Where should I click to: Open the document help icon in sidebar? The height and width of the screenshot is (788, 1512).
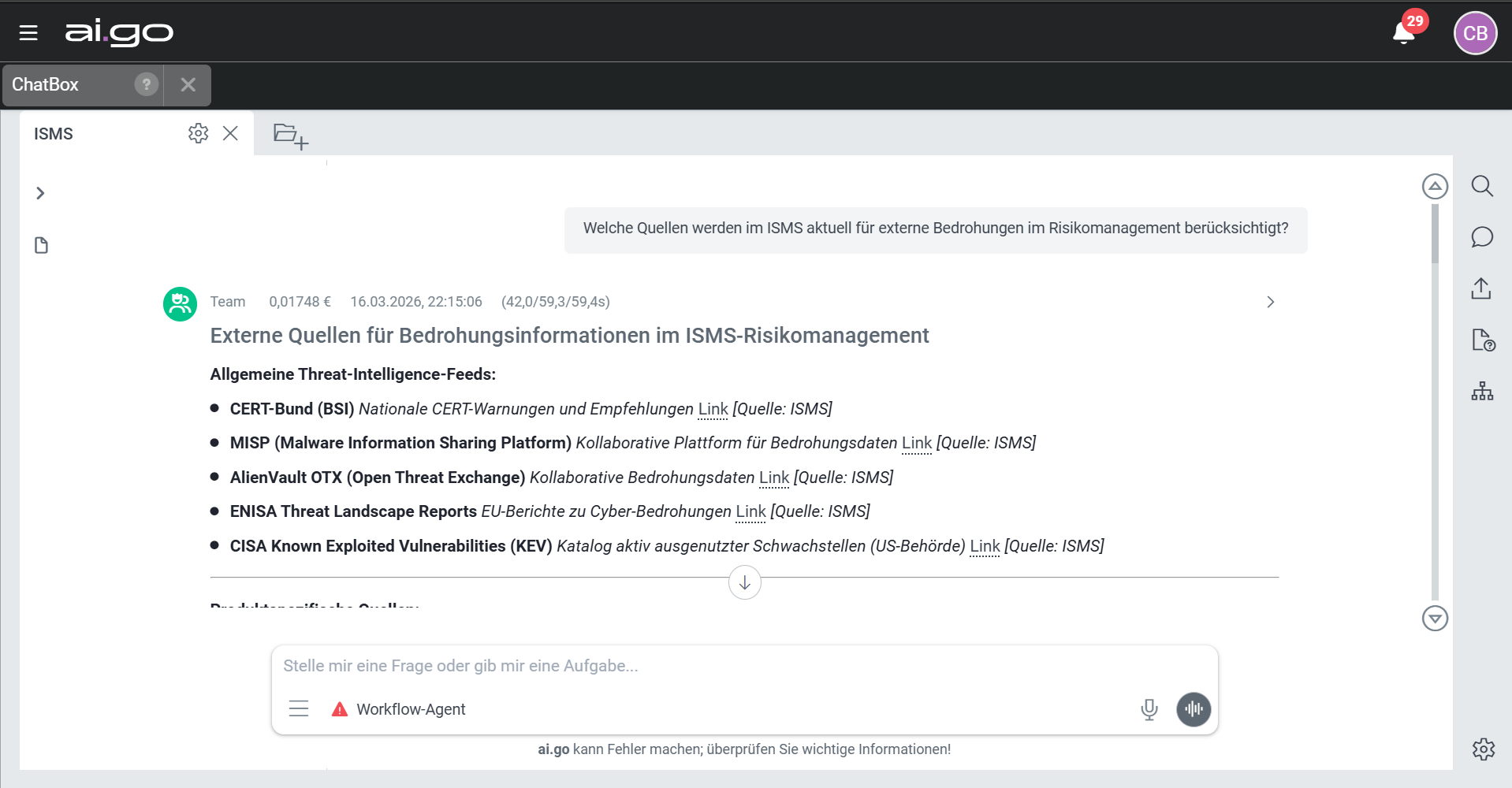tap(1483, 340)
